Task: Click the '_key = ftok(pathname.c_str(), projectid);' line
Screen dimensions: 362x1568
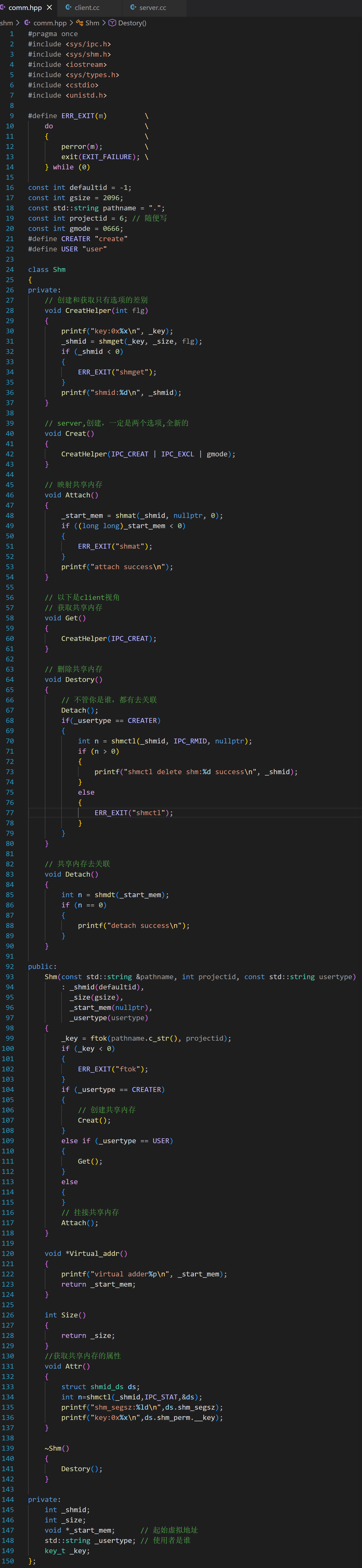Action: tap(146, 1038)
